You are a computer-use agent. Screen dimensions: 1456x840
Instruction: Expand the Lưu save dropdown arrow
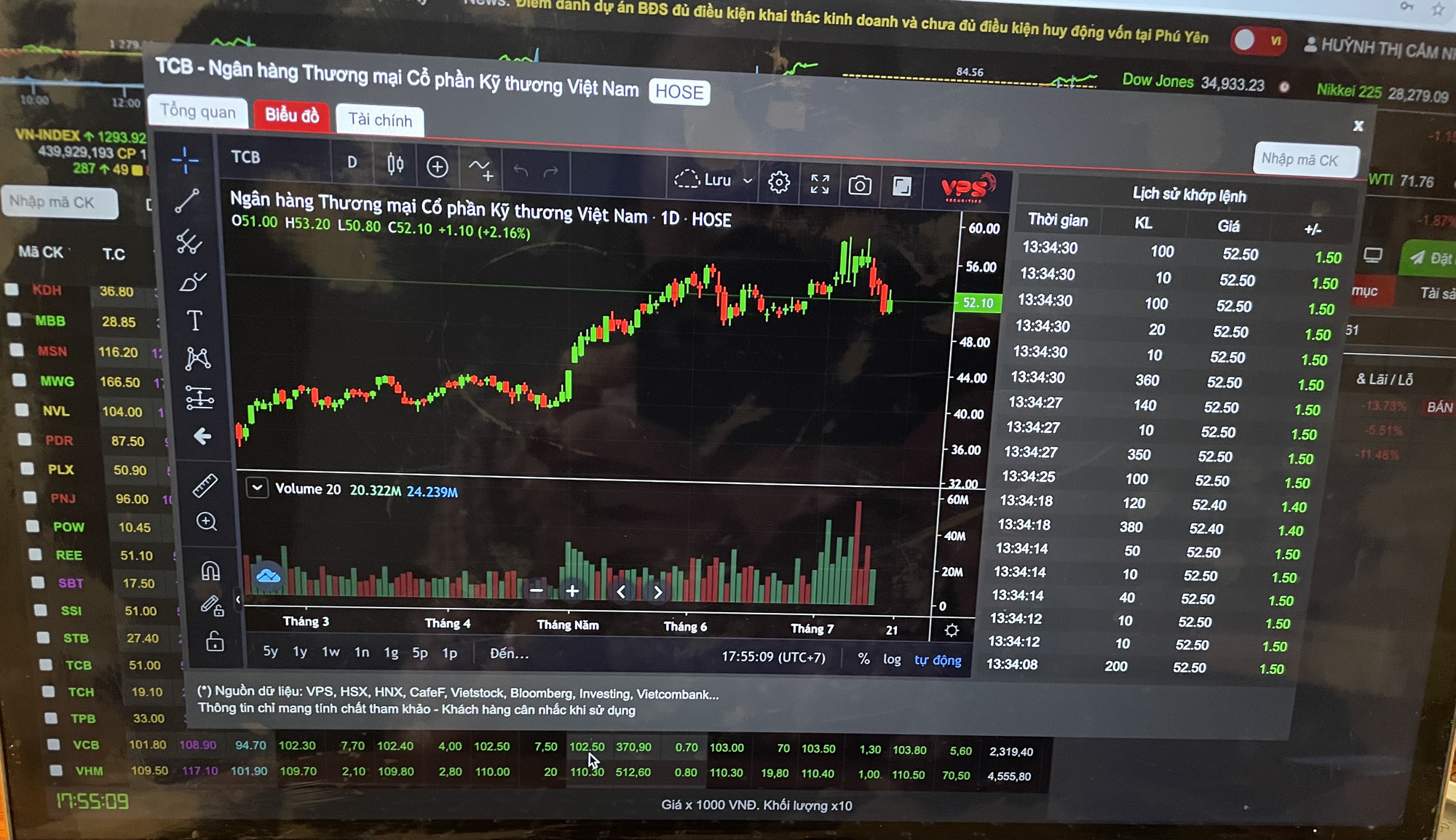point(748,181)
